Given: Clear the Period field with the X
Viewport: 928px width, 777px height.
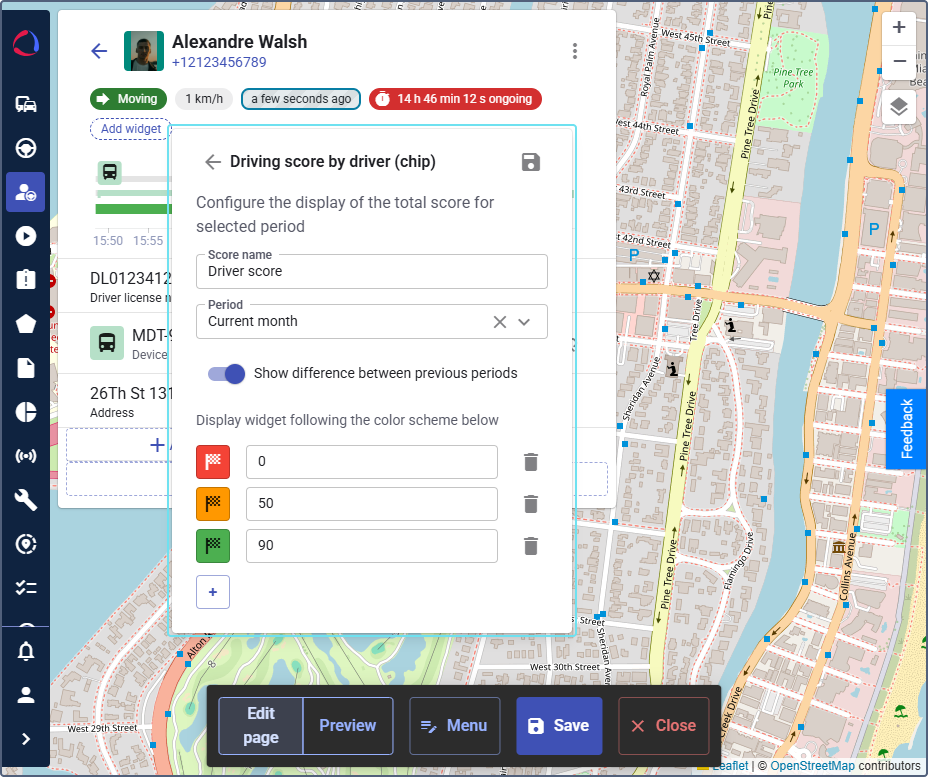Looking at the screenshot, I should pyautogui.click(x=499, y=322).
